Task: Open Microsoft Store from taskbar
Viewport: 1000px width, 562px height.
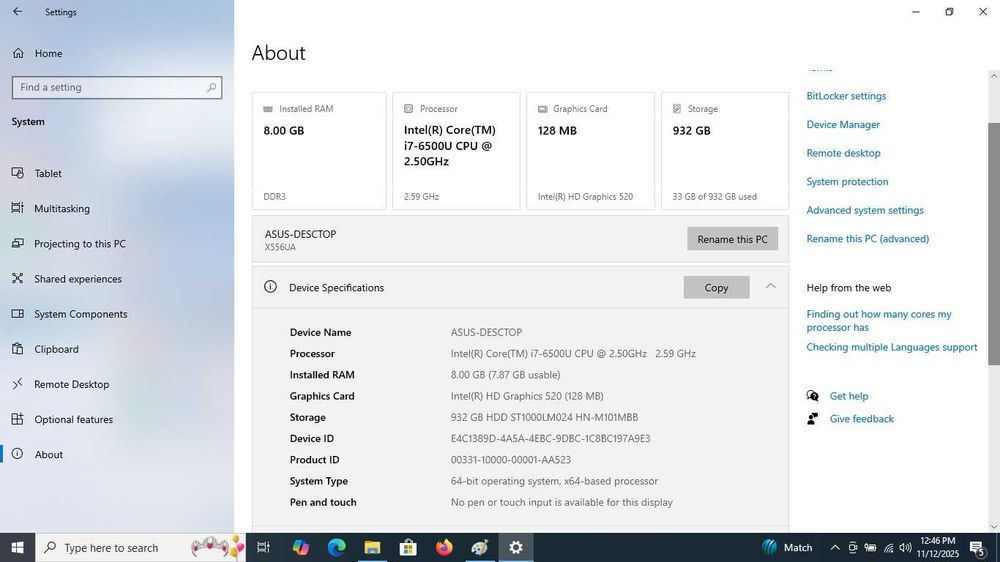Action: [408, 547]
